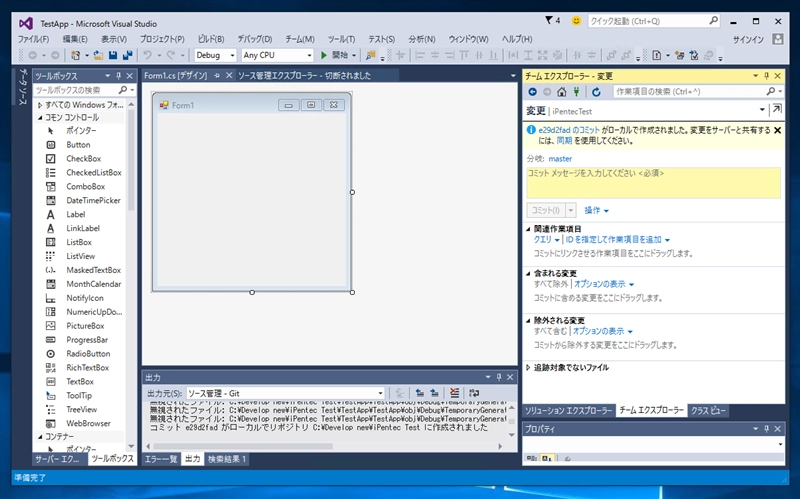Select the Button control in toolbox

coord(80,145)
